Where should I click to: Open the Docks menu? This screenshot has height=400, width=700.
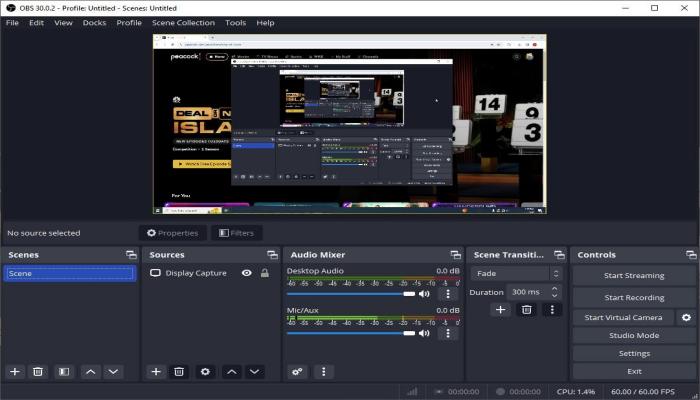[x=94, y=23]
